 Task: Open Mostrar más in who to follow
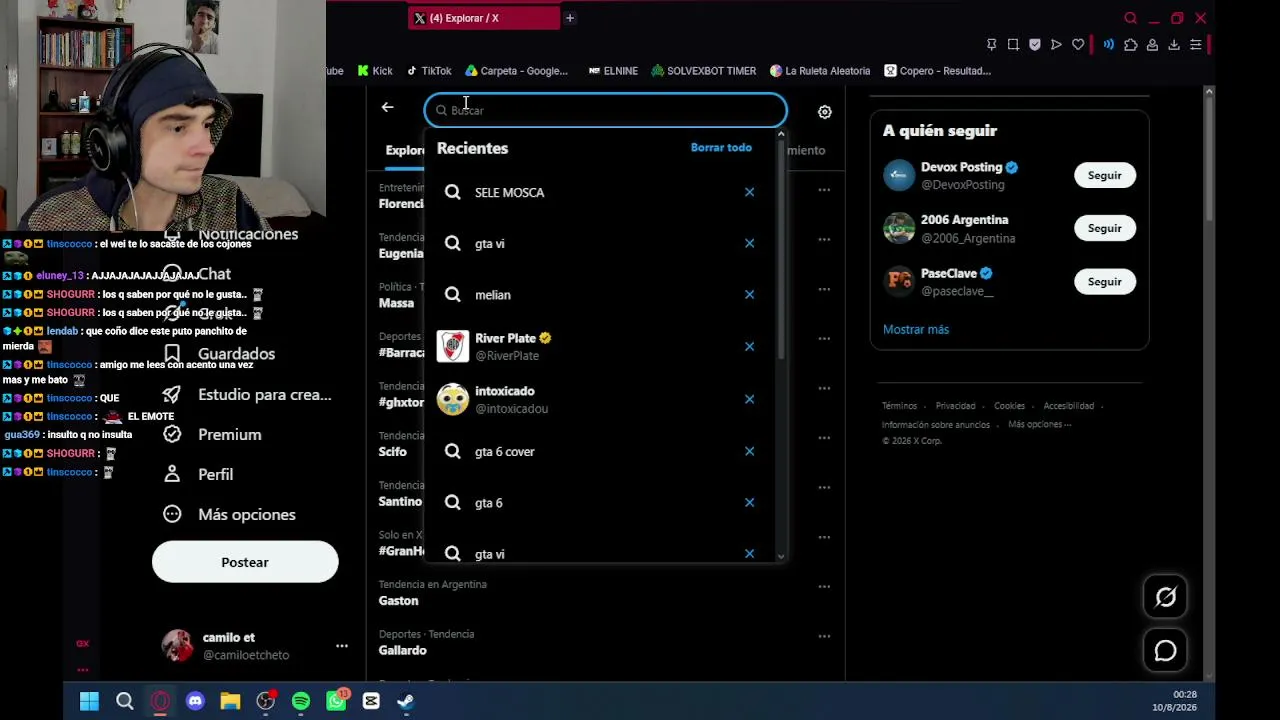[x=916, y=329]
